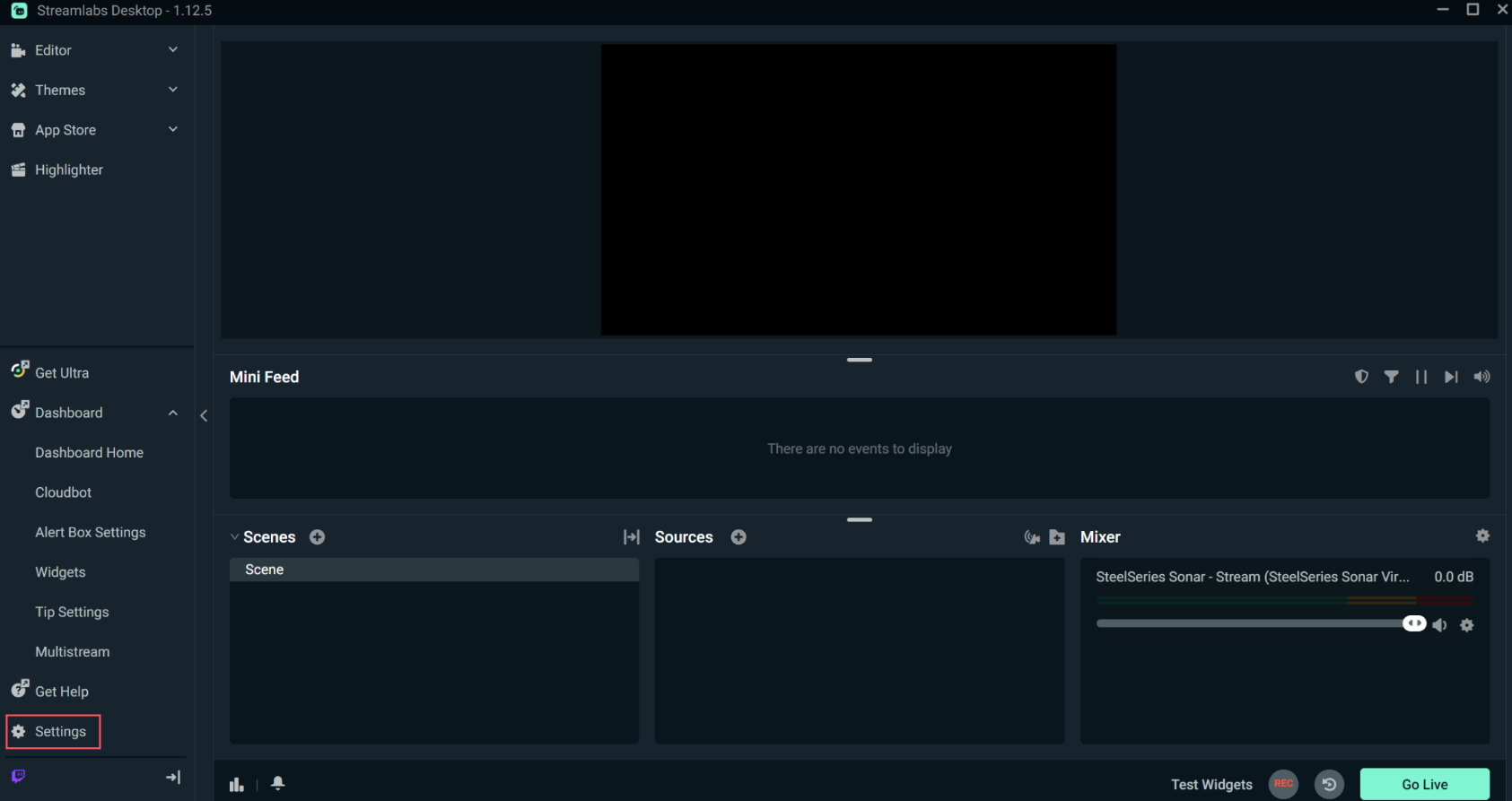Open the scene transitions icon
The width and height of the screenshot is (1512, 801).
[631, 537]
